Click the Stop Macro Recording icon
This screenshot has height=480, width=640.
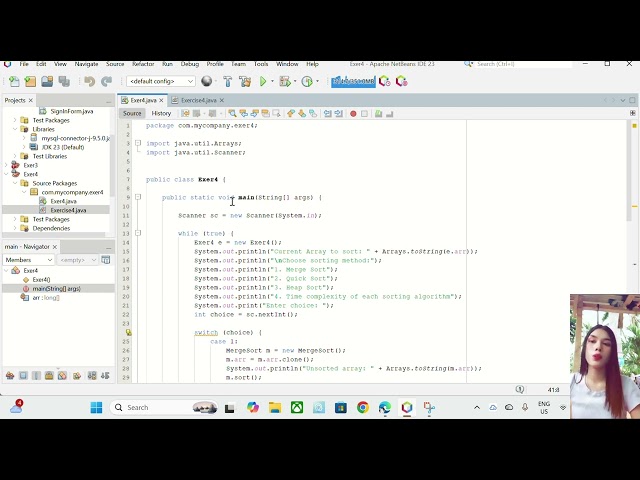tap(364, 113)
